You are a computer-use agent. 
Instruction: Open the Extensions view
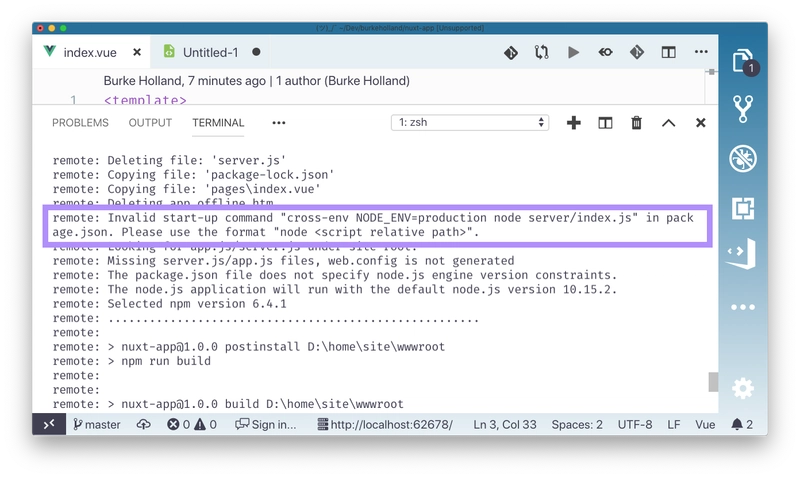pos(742,207)
